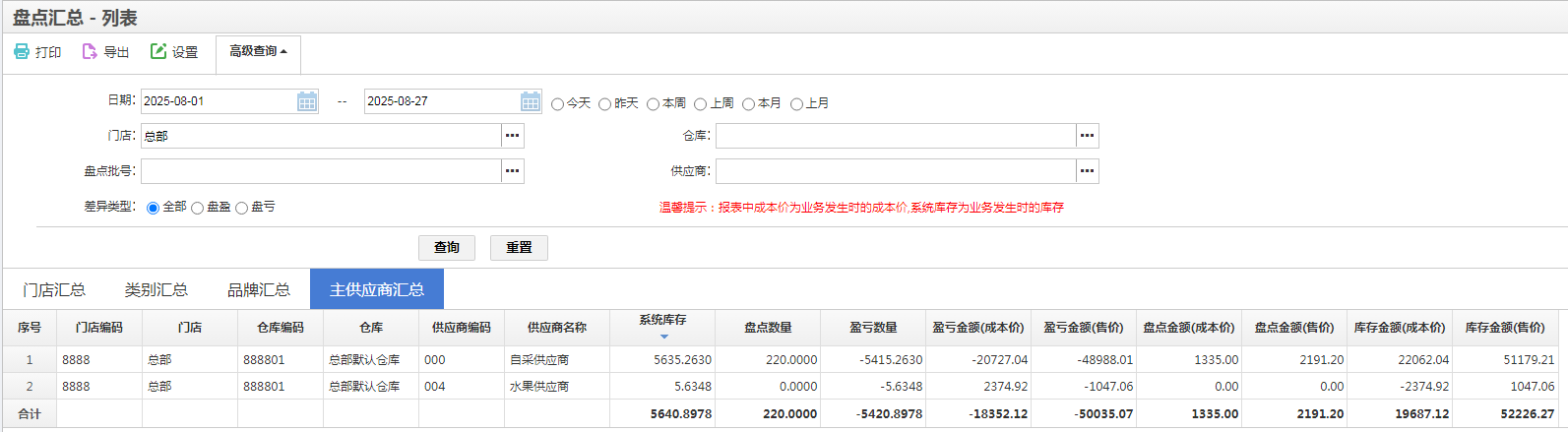This screenshot has height=432, width=1568.
Task: Click the warehouse field ellipsis browse button
Action: pos(1087,136)
